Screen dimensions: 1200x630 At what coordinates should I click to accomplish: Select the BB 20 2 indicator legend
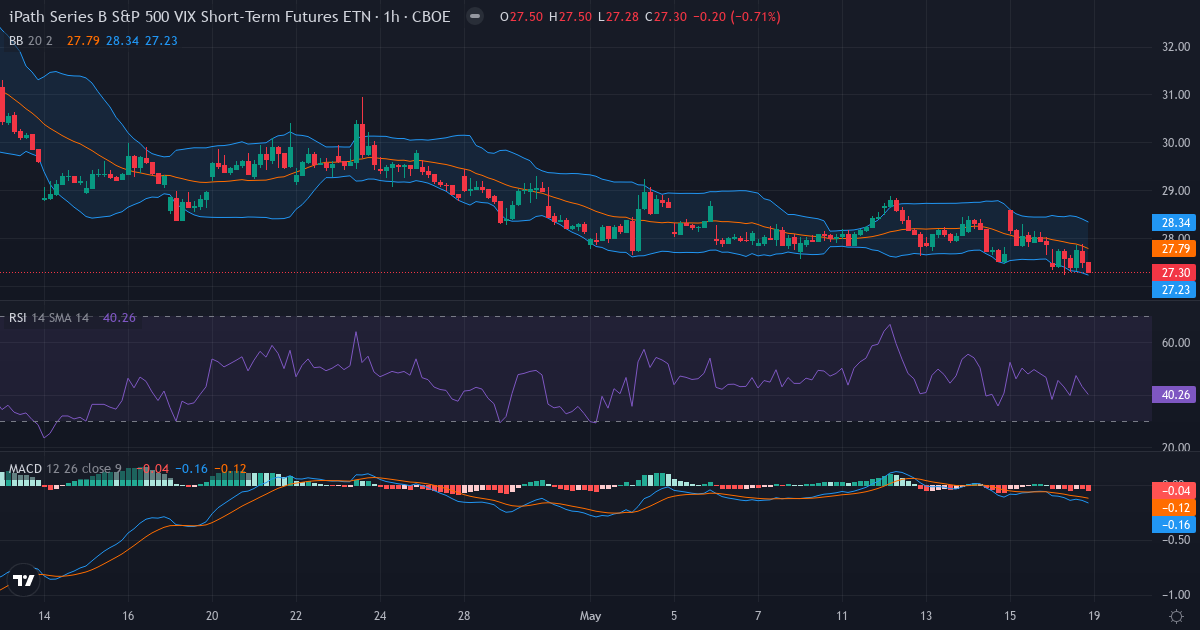31,40
